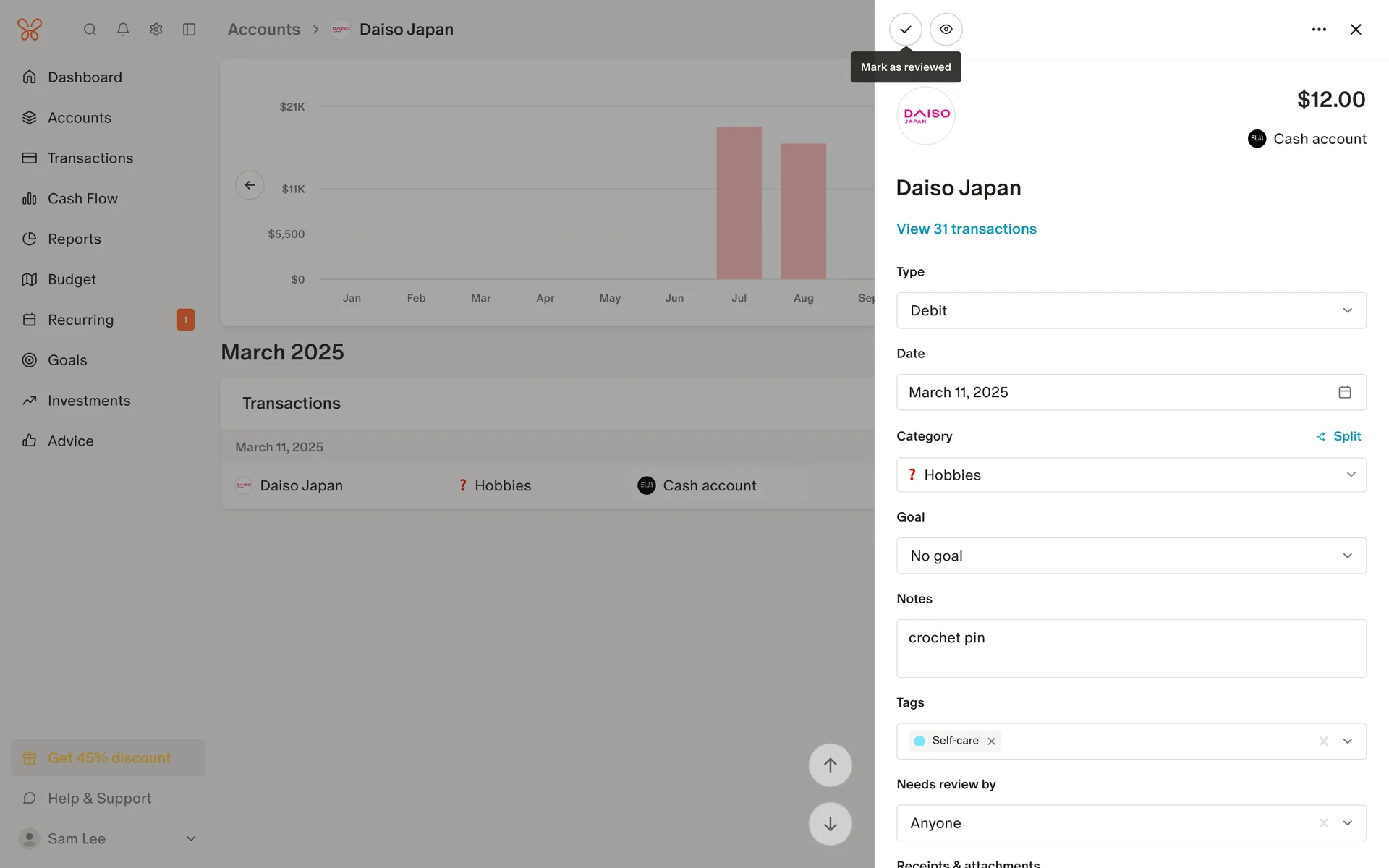Remove the Self-care tag
The image size is (1389, 868).
click(992, 741)
